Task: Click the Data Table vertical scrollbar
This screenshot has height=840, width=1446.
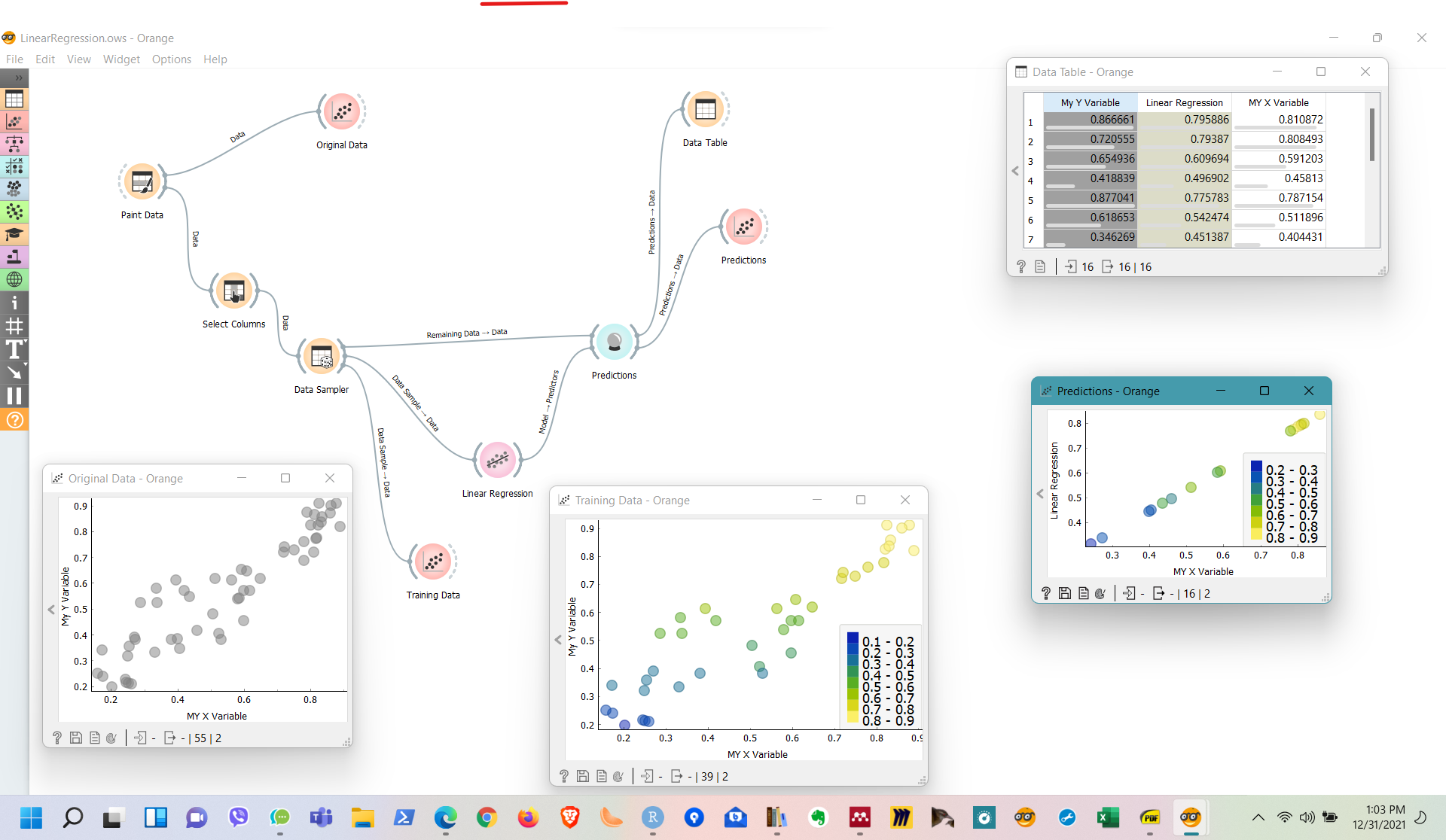Action: (1371, 135)
